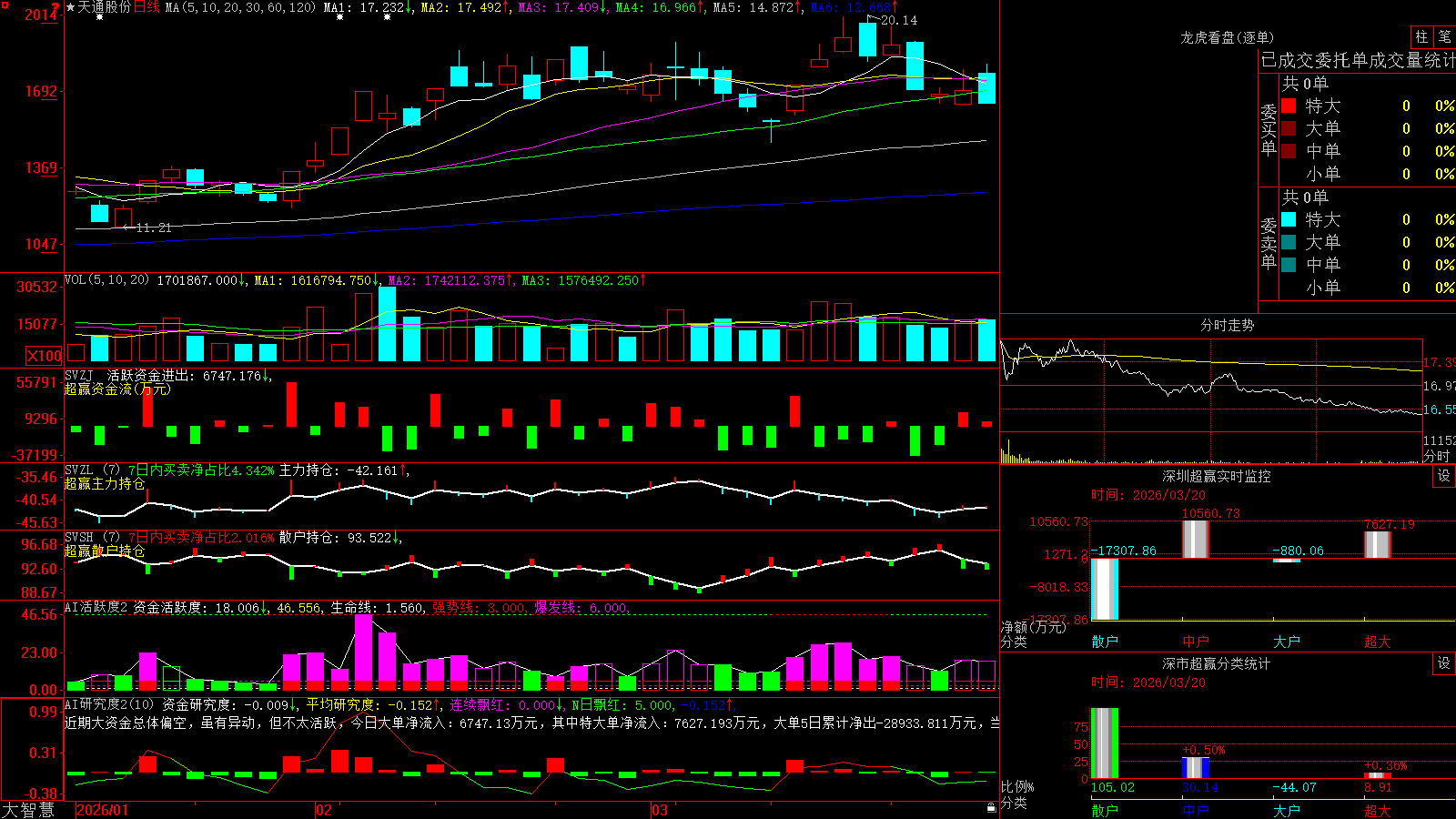Click the green 散户 bar in 深市超赢分类统计

[1105, 743]
